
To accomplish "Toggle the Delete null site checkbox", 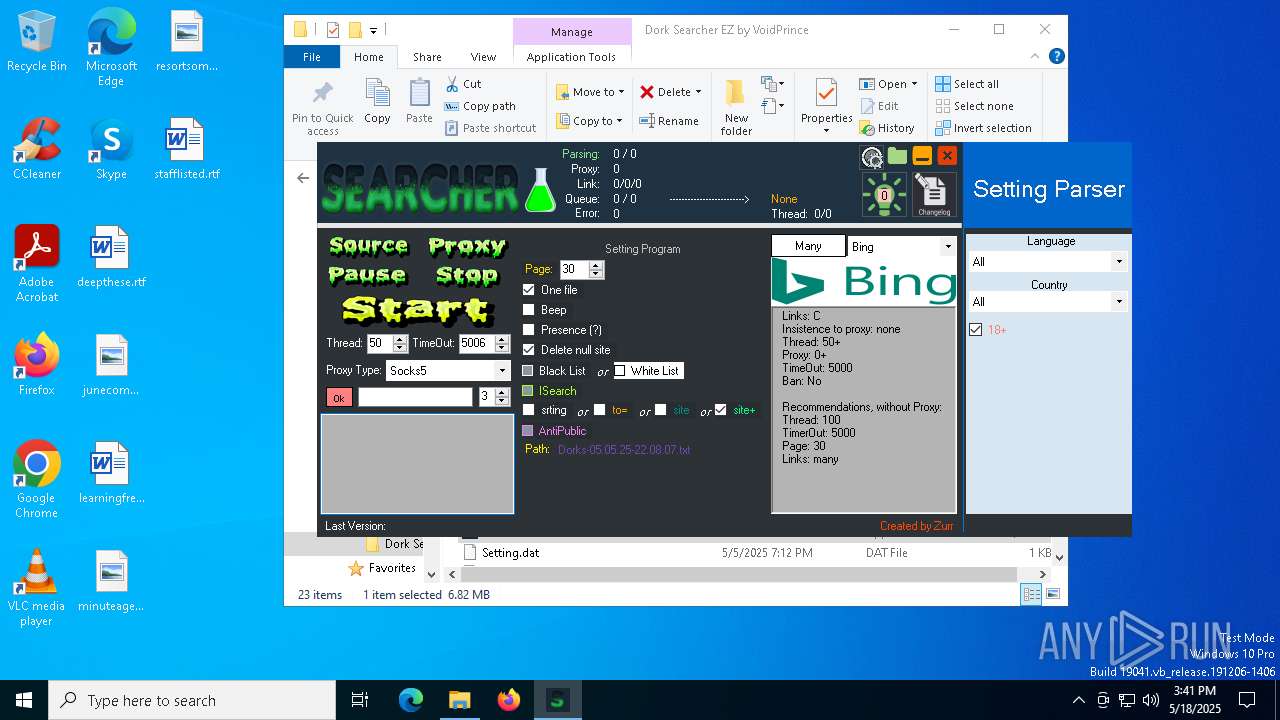I will pos(529,350).
